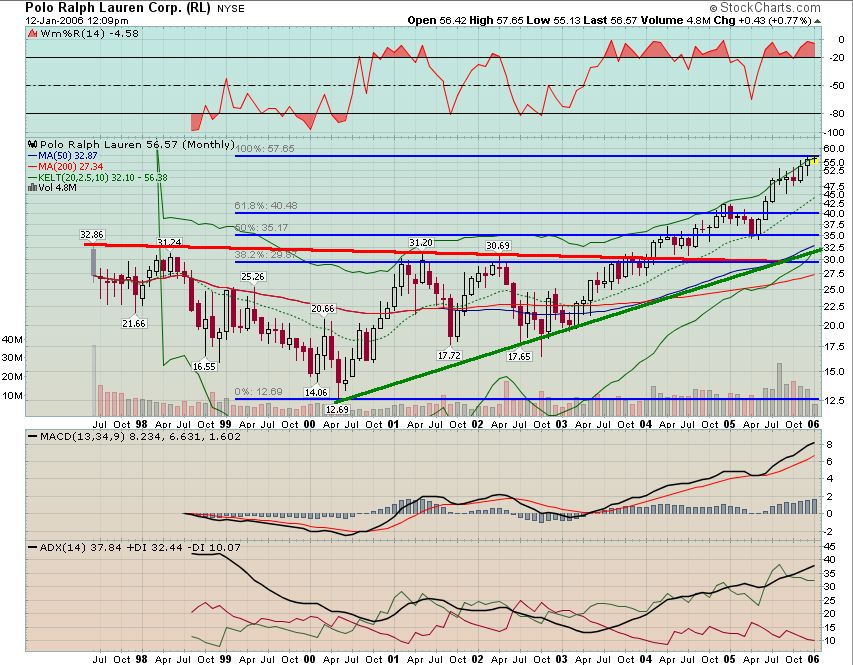Click the '31.20' high price callout
Image resolution: width=853 pixels, height=665 pixels.
click(421, 242)
